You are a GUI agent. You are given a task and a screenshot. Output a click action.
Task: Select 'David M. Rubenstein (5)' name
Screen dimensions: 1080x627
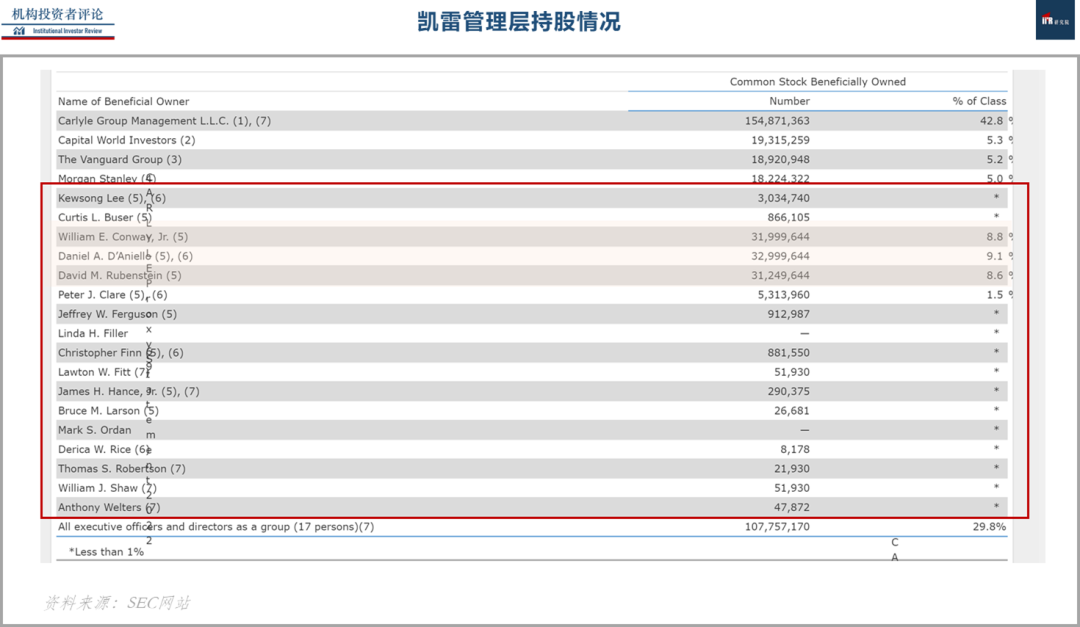(x=120, y=275)
